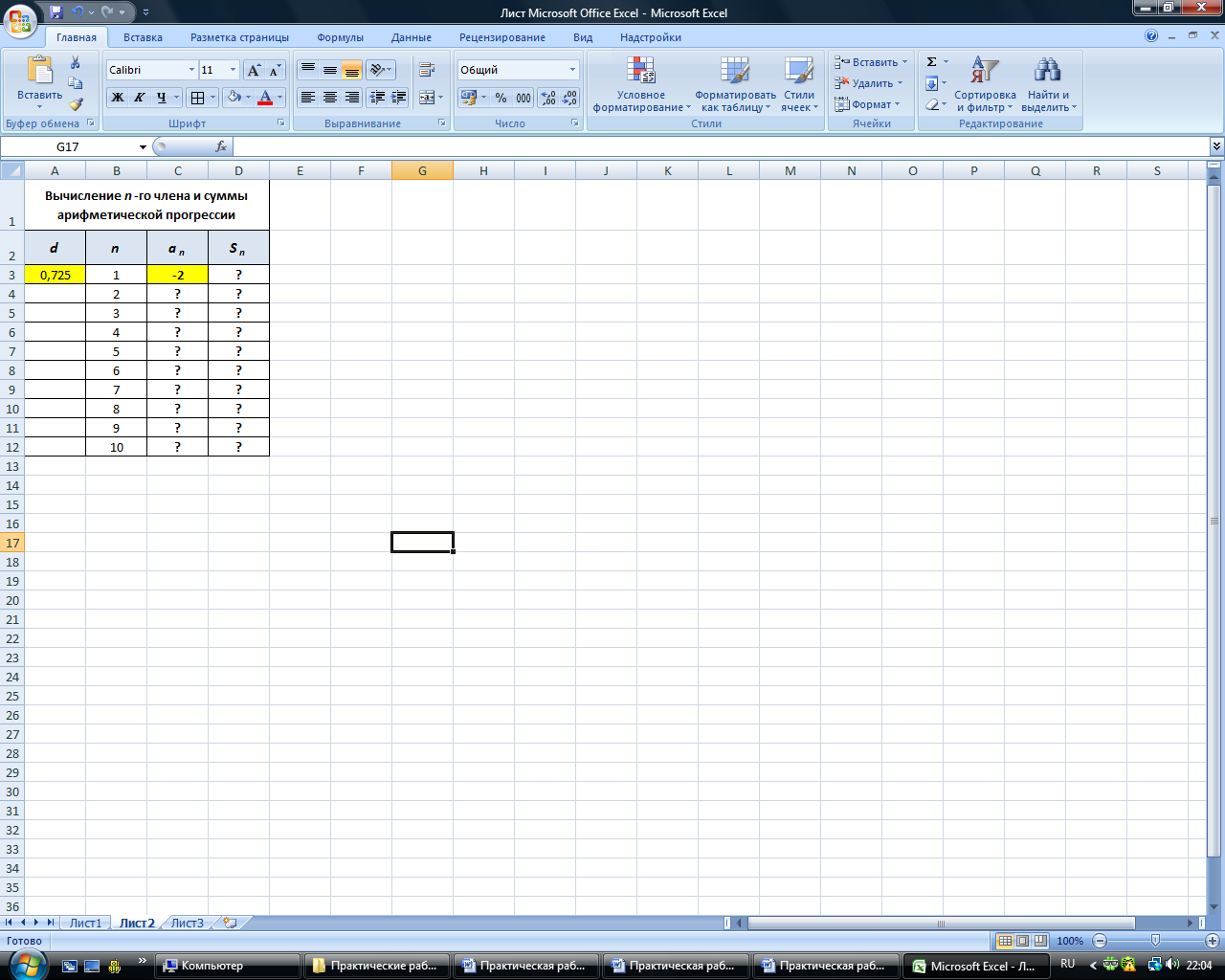Increase decimal places button

(x=548, y=98)
